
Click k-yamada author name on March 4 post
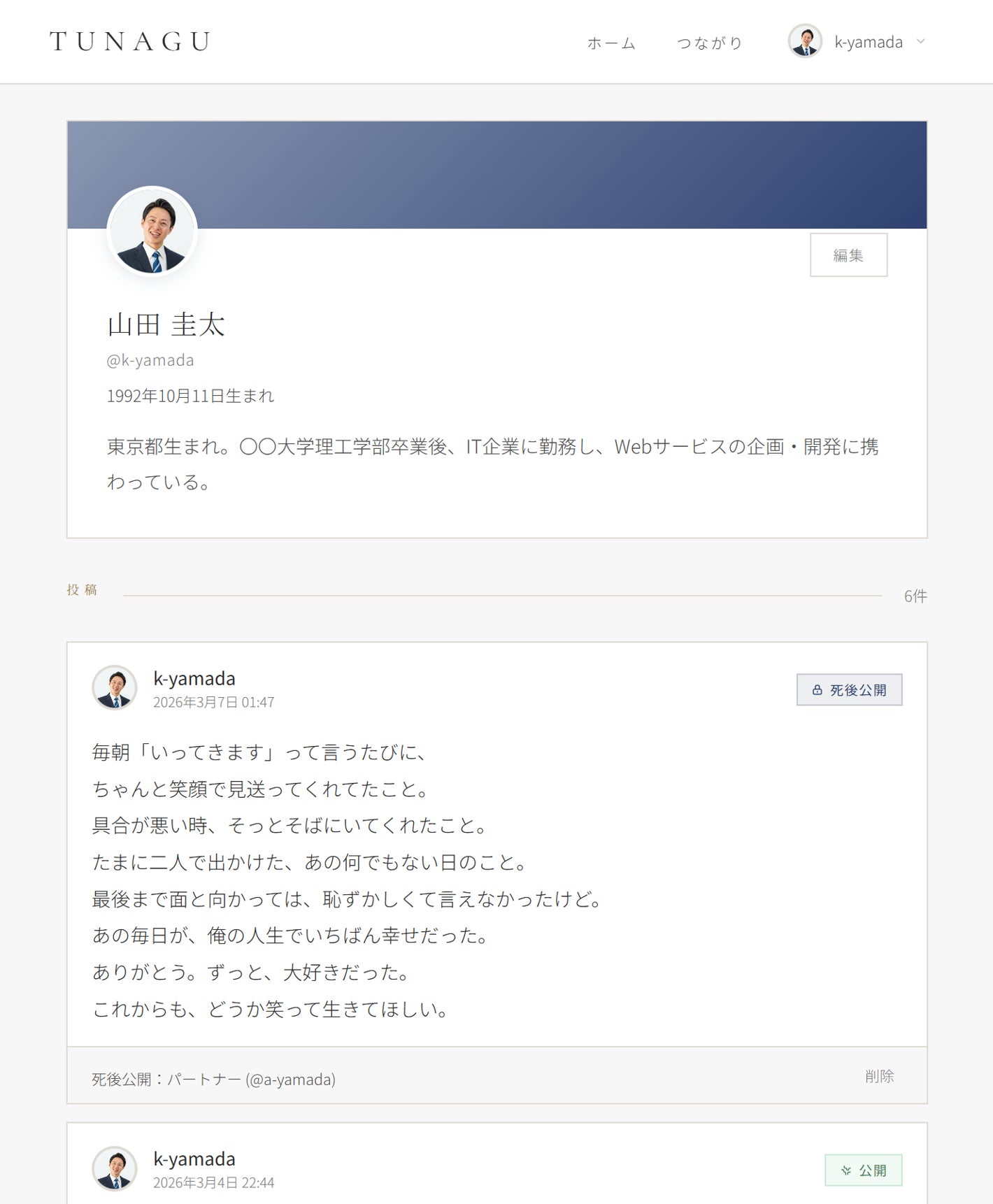coord(194,1159)
